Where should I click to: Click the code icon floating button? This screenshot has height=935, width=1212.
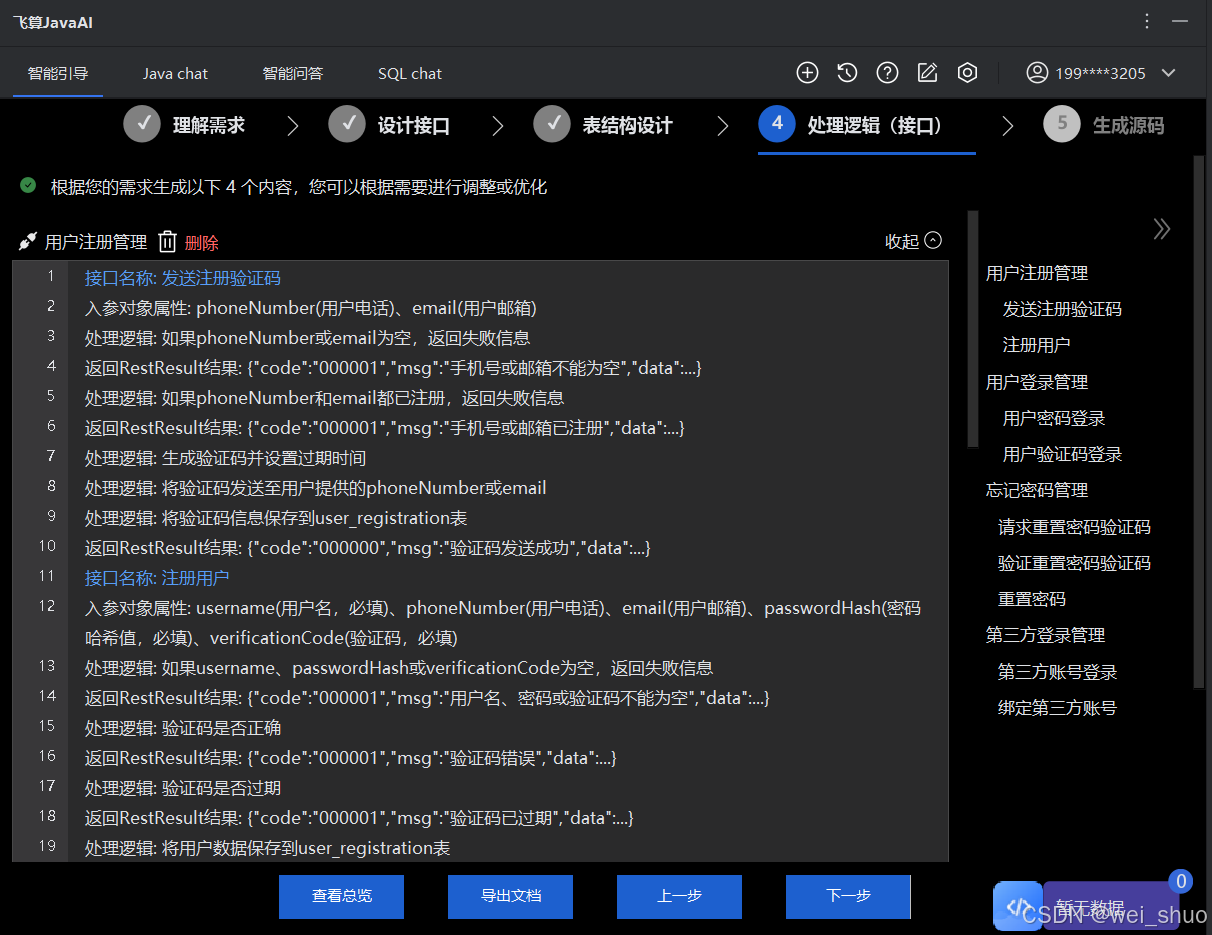click(1018, 907)
